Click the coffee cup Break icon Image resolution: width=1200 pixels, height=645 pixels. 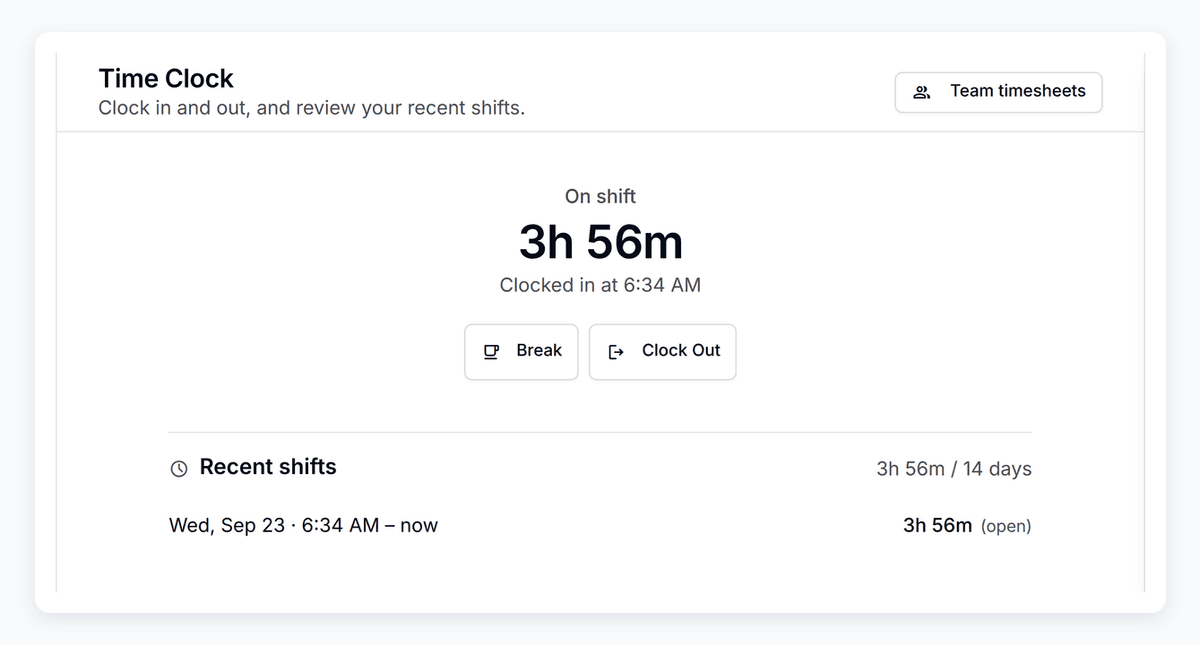tap(491, 351)
